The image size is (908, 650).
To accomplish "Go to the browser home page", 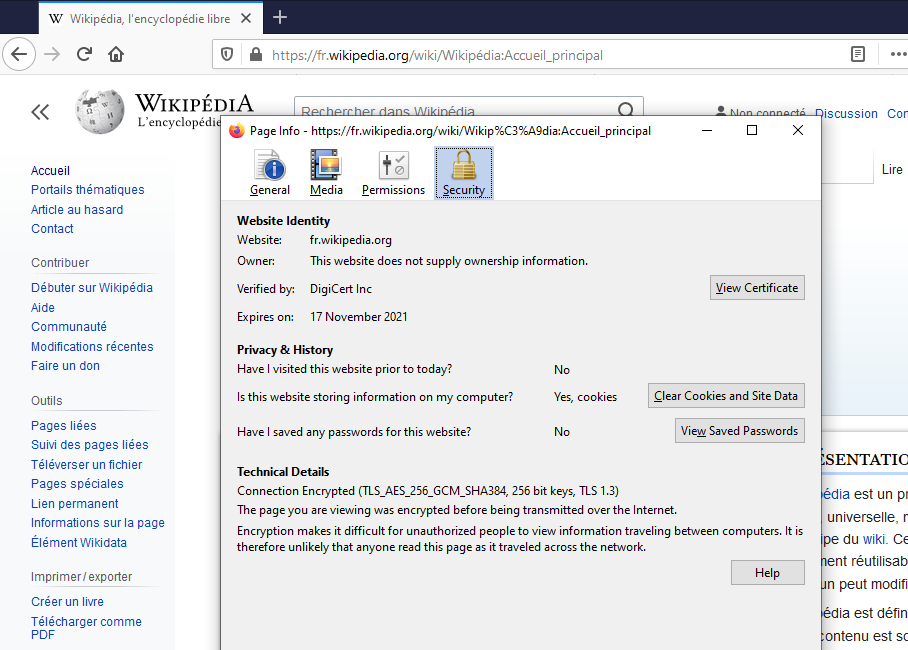I will [x=115, y=54].
